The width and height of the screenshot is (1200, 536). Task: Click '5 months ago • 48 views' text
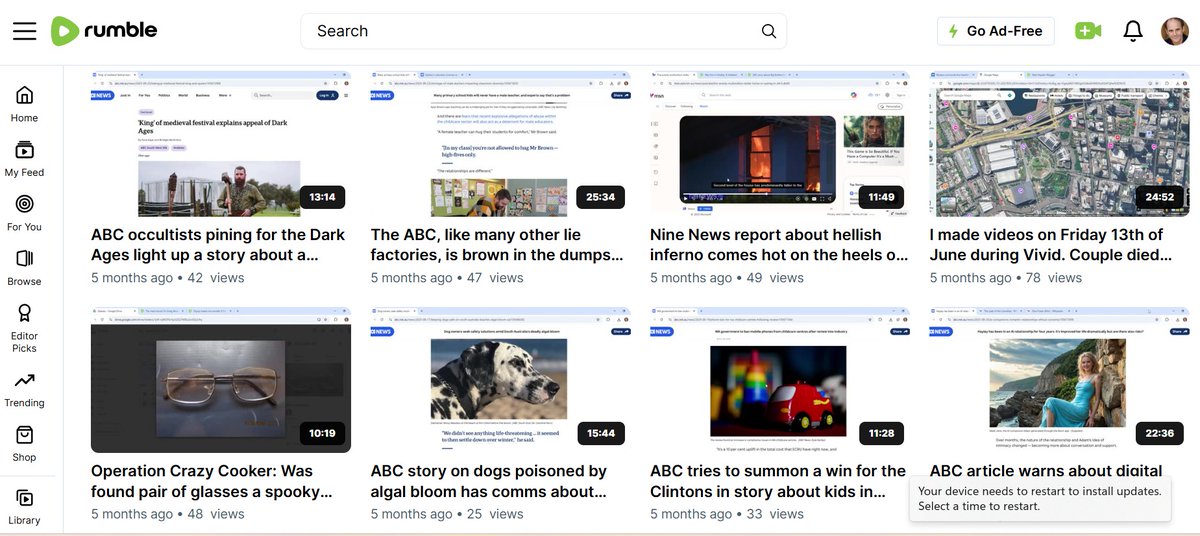tap(167, 514)
